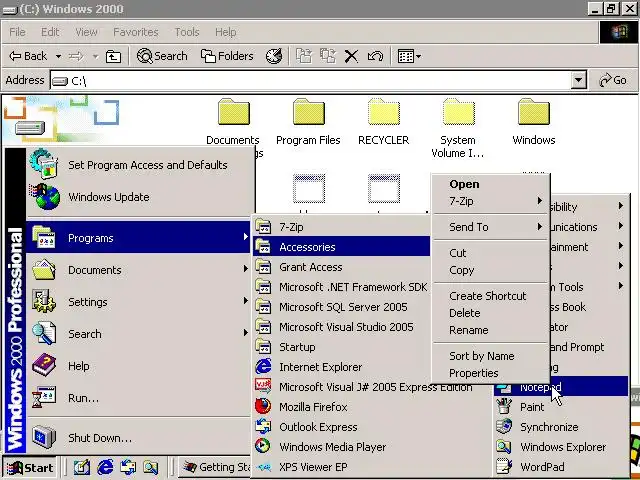640x480 pixels.
Task: Select Accessories in Programs menu
Action: tap(341, 247)
